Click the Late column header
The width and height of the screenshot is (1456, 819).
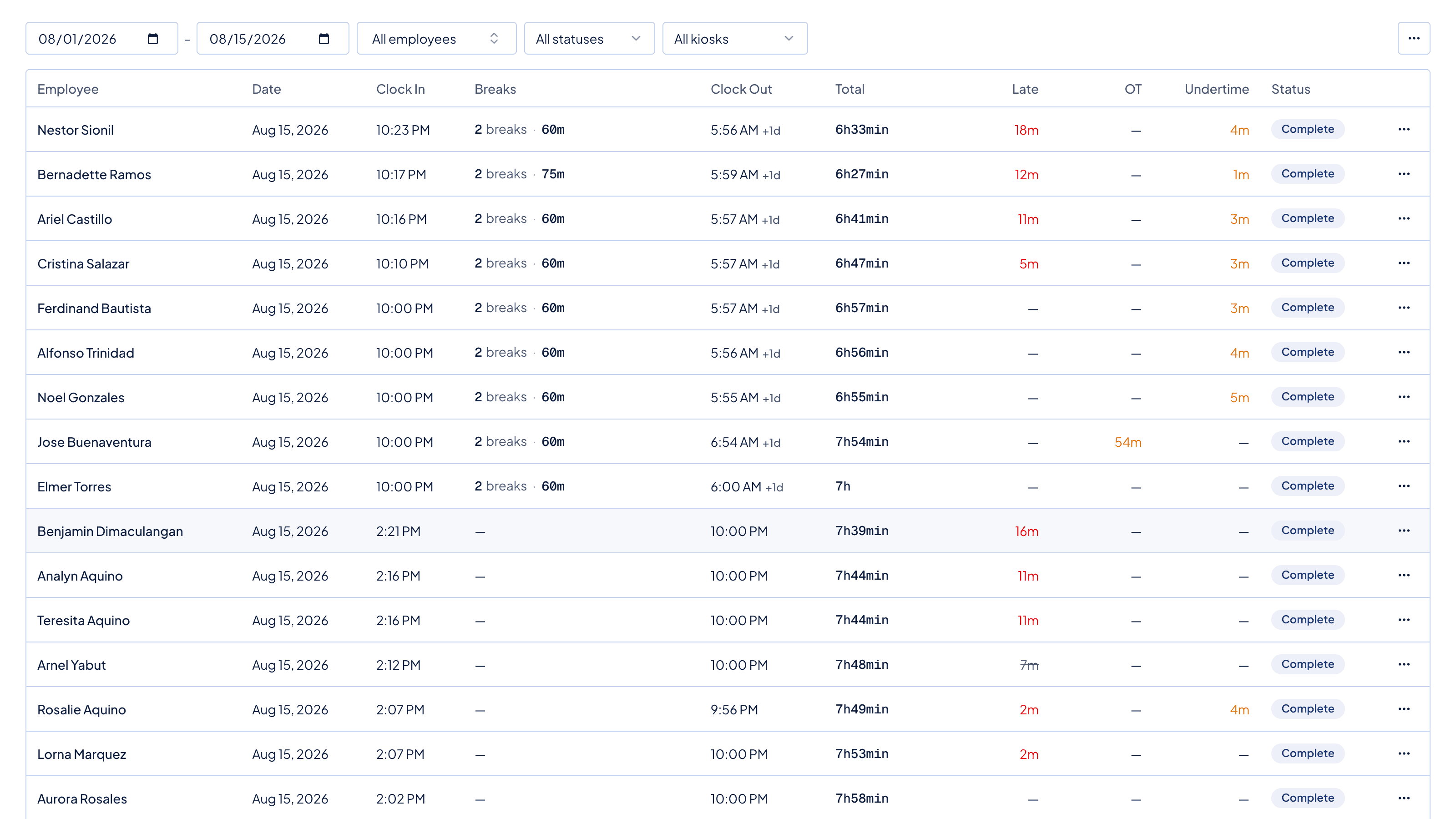click(1025, 89)
